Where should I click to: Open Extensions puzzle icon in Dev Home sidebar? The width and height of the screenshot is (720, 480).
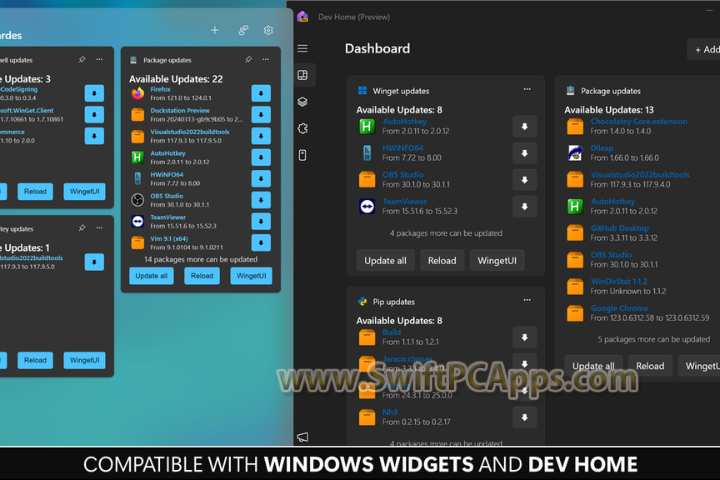pos(303,129)
